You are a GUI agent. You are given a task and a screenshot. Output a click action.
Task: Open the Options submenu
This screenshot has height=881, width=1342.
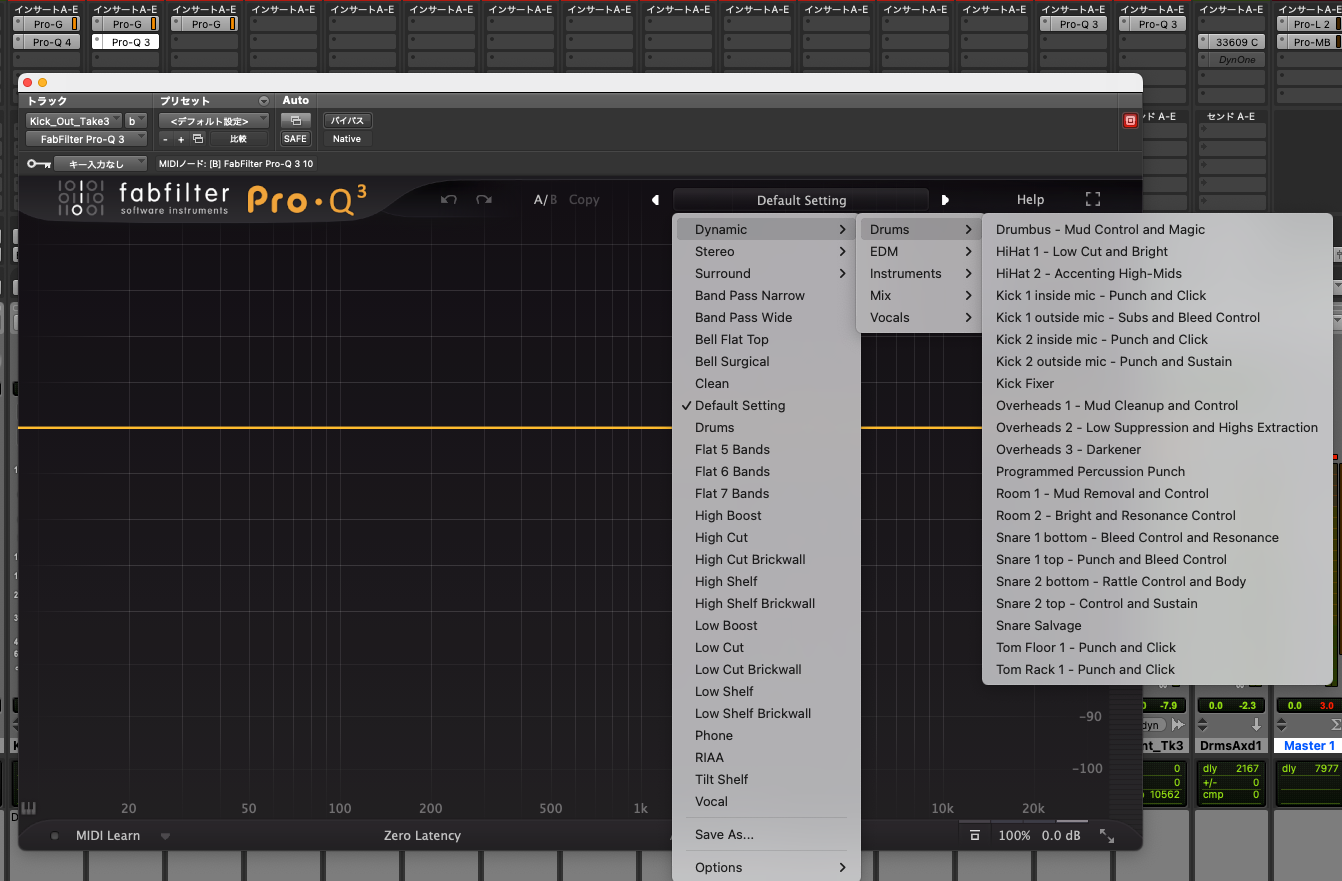point(767,868)
